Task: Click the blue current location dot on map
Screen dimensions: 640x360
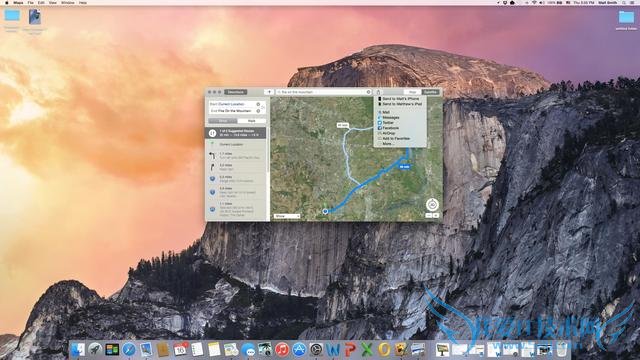Action: click(x=325, y=211)
